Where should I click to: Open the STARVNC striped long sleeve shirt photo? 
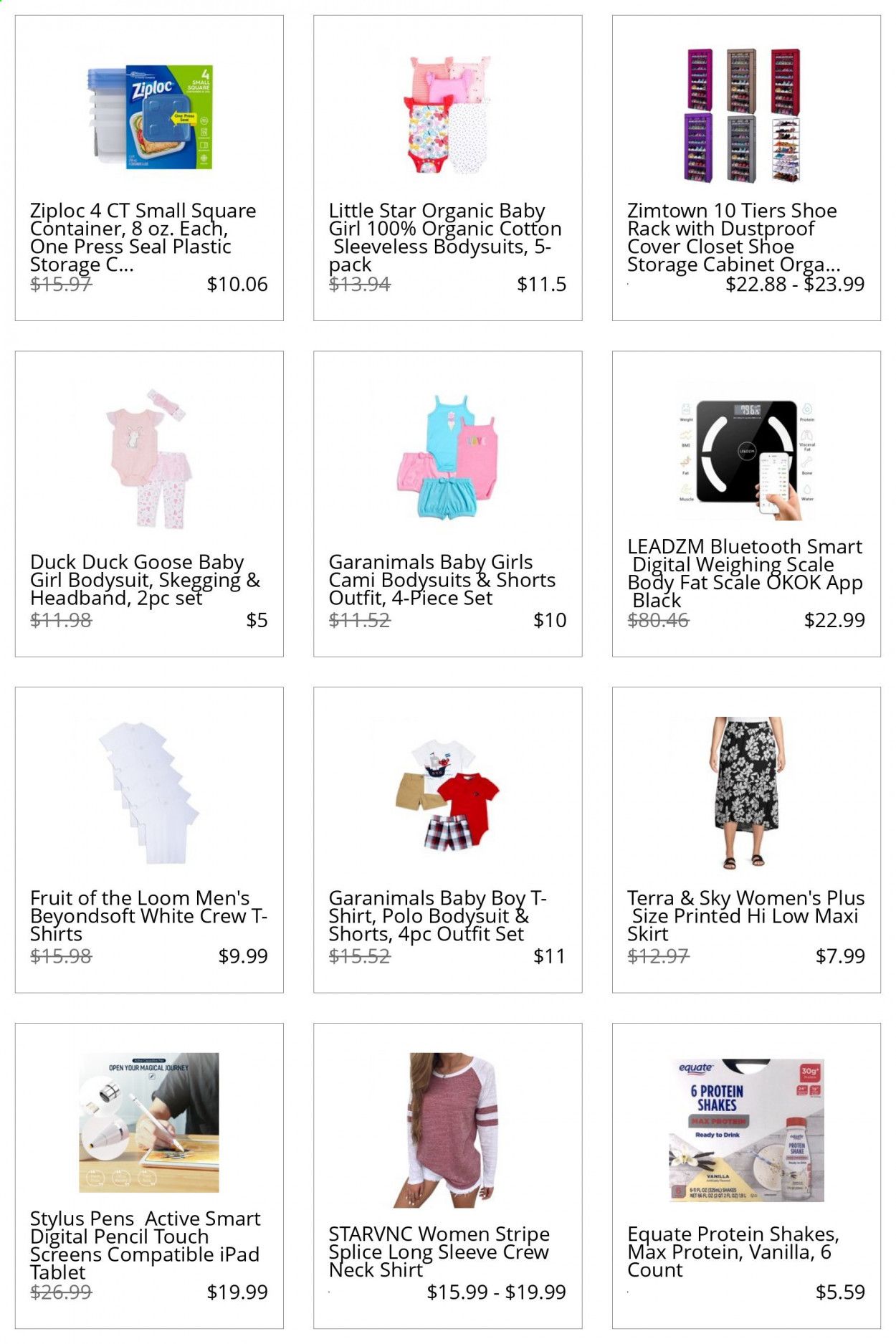(447, 1130)
